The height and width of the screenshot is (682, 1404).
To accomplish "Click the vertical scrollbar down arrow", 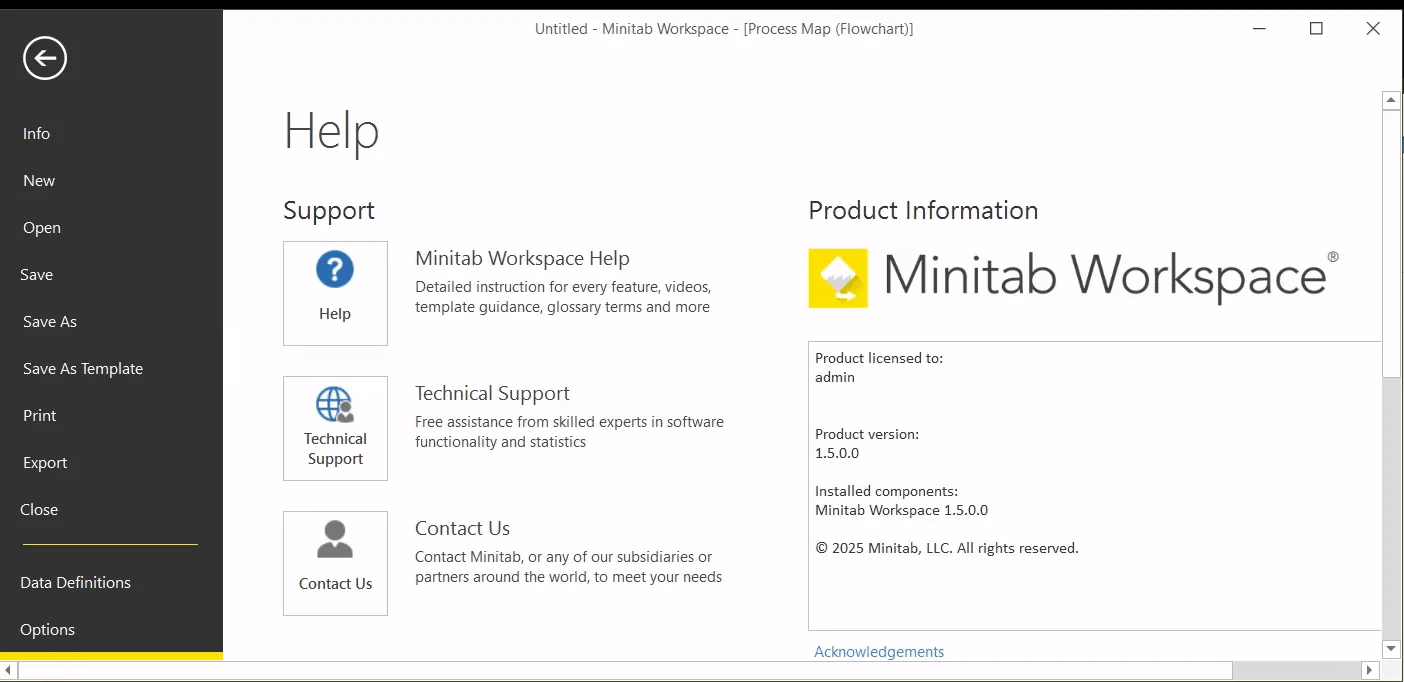I will coord(1391,649).
